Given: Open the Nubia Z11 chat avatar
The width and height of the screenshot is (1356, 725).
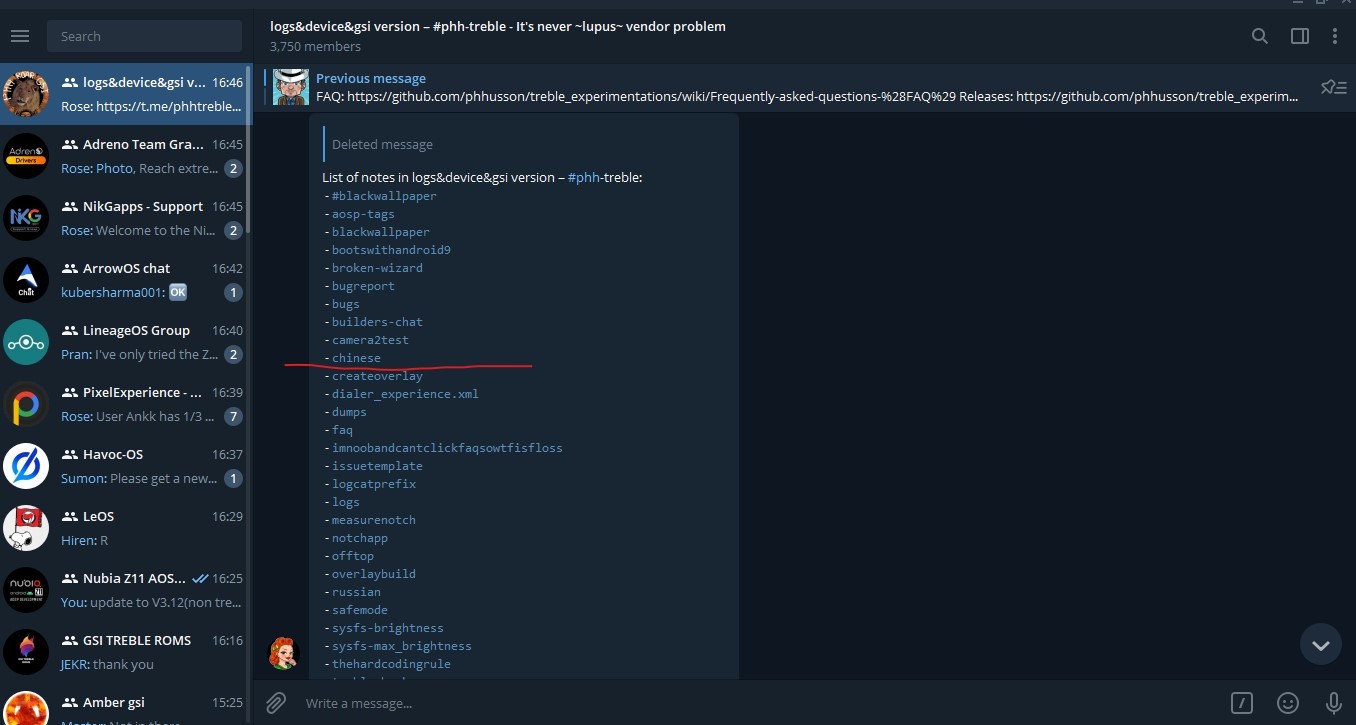Looking at the screenshot, I should [26, 590].
